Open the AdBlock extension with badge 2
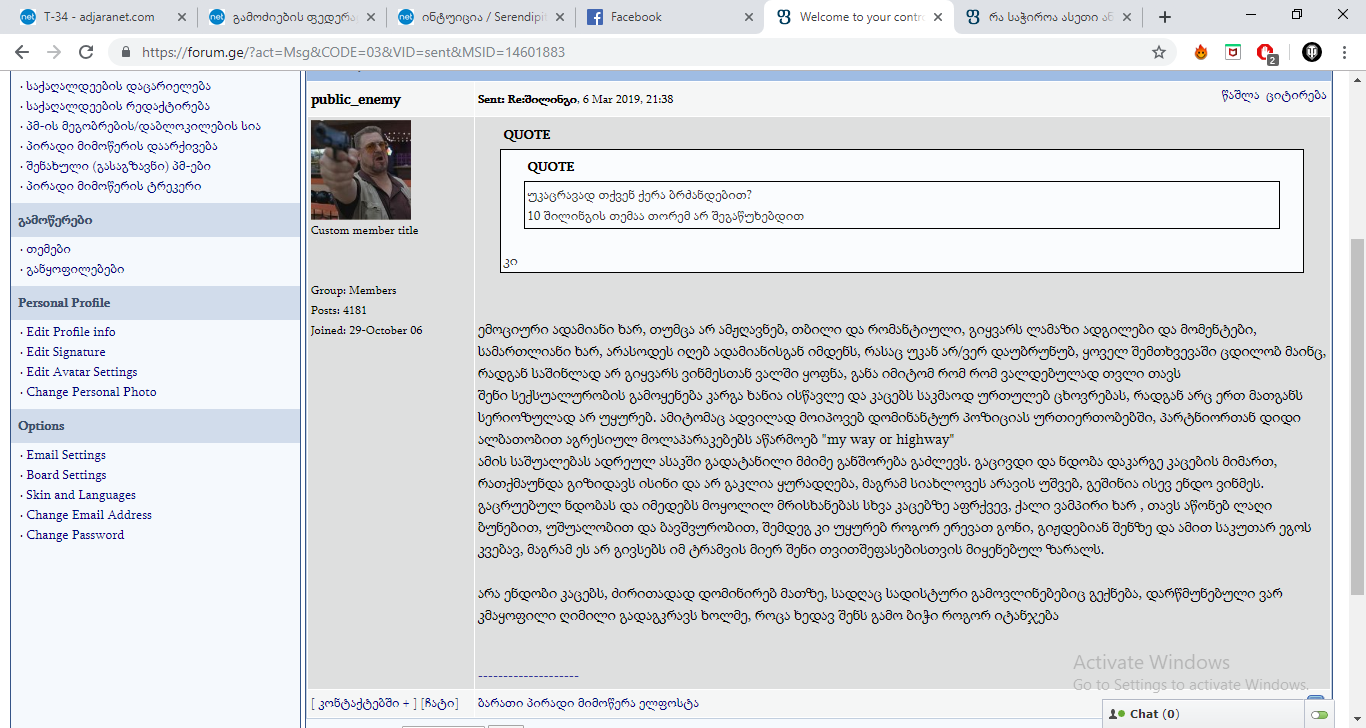1366x728 pixels. 1266,53
